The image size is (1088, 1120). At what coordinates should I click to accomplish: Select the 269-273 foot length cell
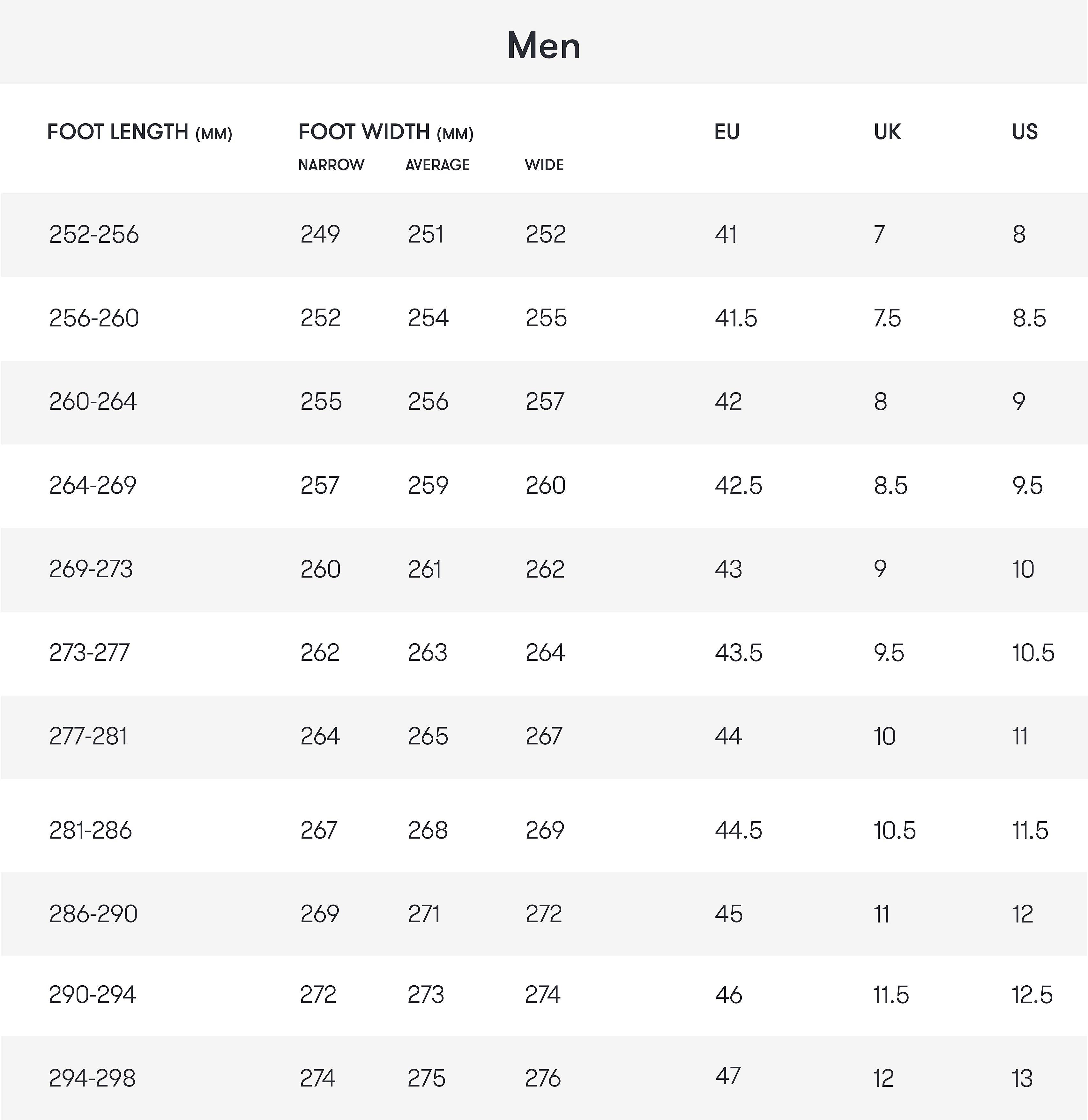coord(91,569)
